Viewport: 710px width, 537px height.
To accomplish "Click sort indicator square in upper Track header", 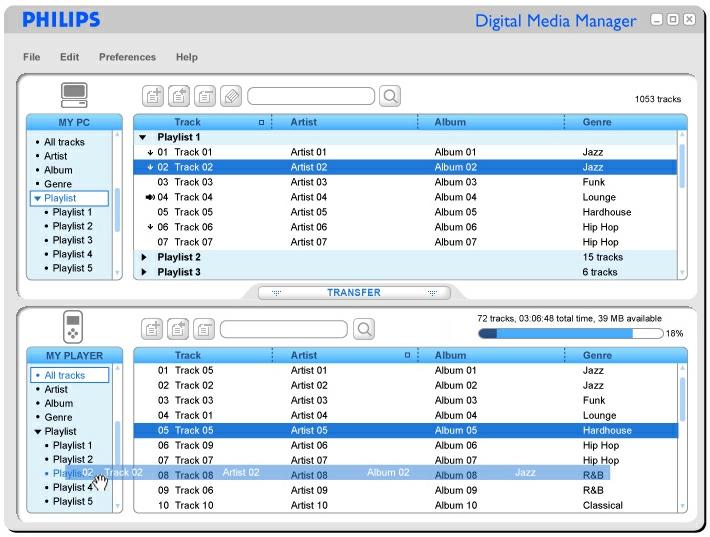I will tap(261, 123).
